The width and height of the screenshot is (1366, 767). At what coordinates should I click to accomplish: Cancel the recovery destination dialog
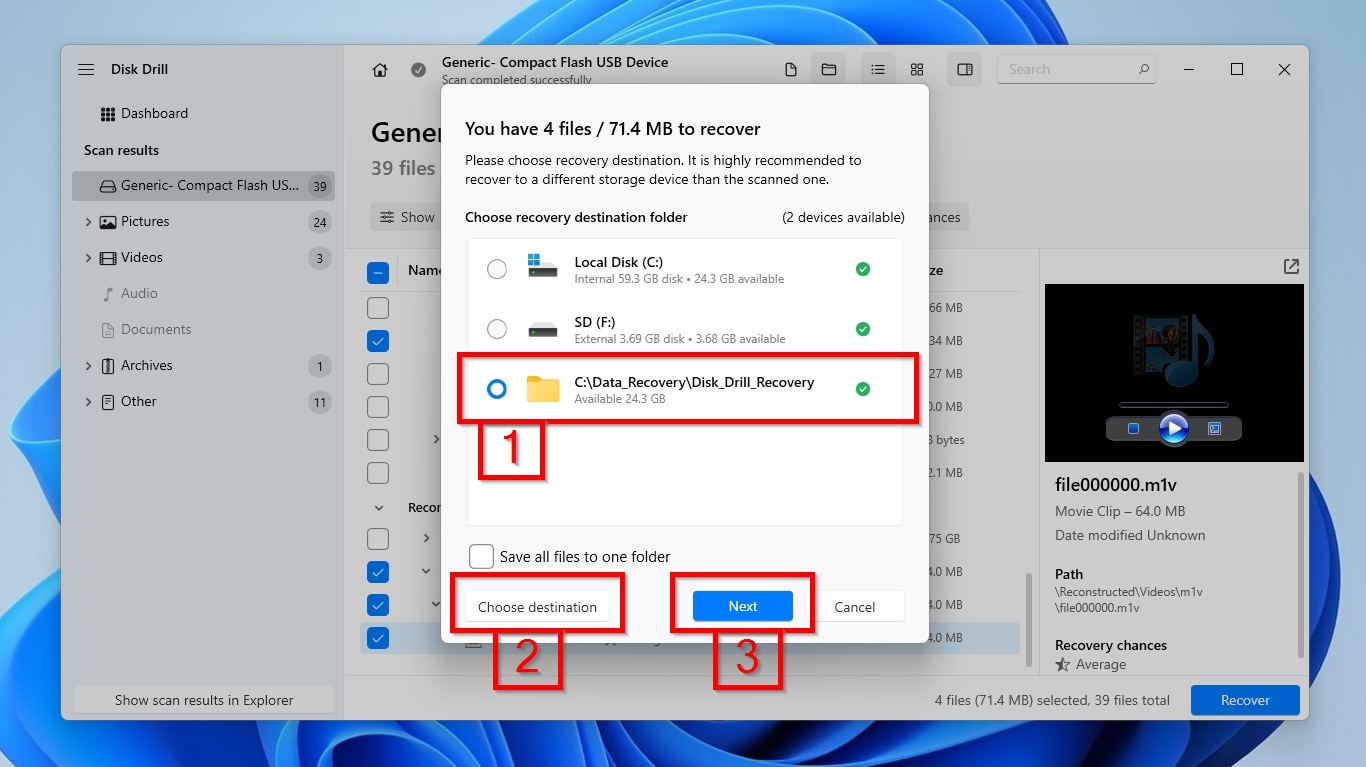855,607
